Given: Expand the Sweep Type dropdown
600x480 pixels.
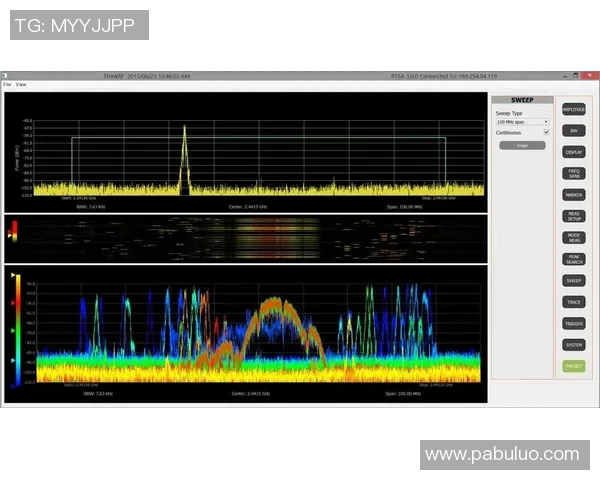Looking at the screenshot, I should click(x=522, y=122).
